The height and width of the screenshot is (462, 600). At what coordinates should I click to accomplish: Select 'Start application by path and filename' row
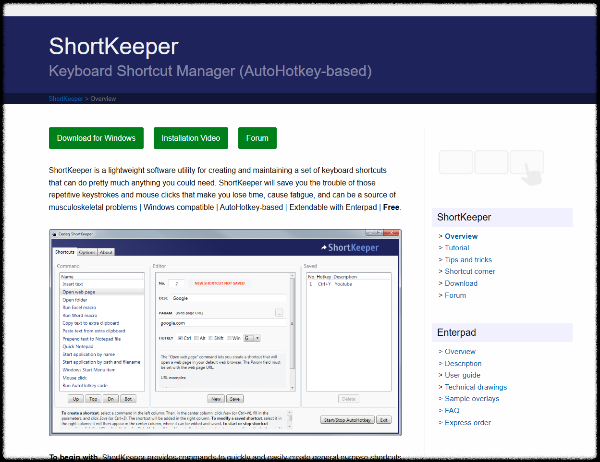102,362
